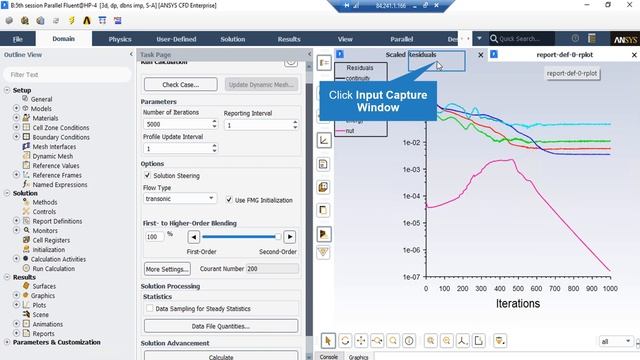The width and height of the screenshot is (640, 360).
Task: Activate the rotate view tool
Action: coord(345,340)
